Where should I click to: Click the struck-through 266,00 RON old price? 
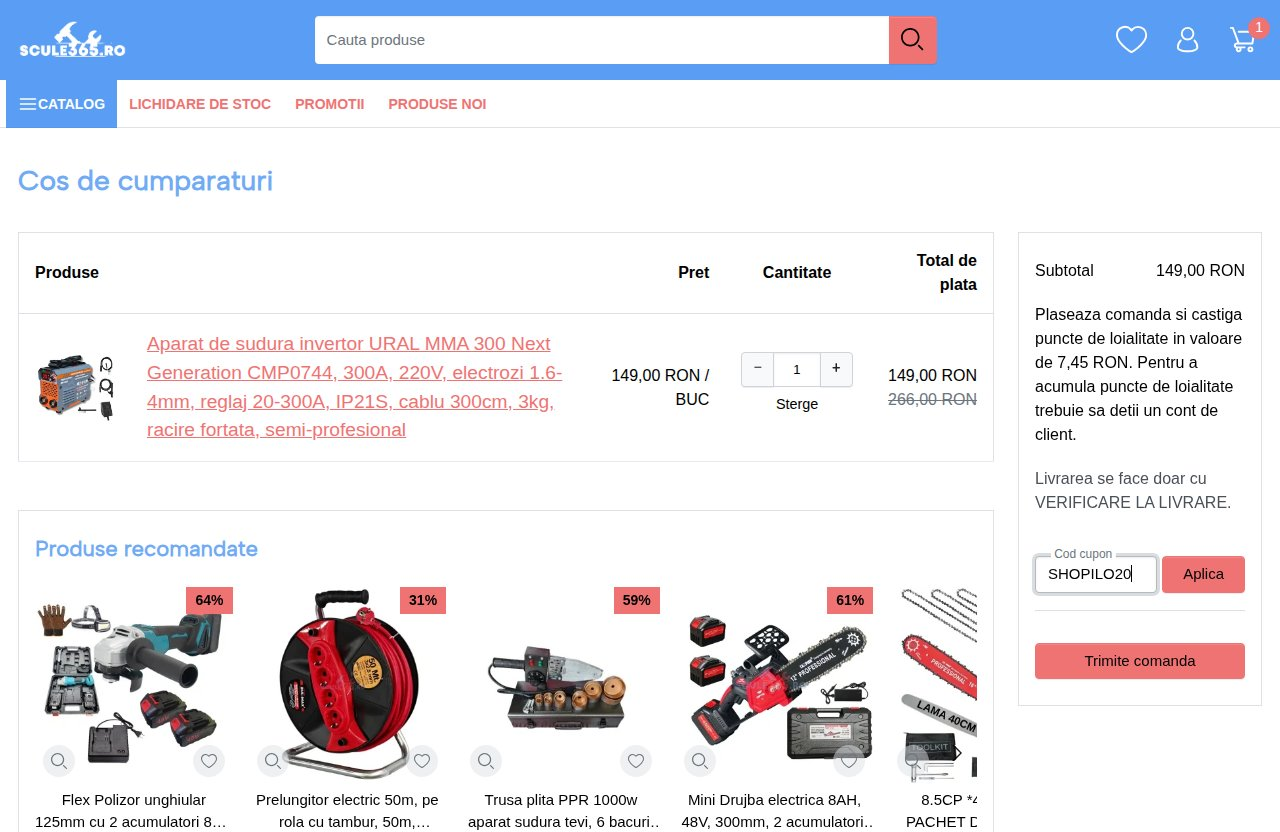pyautogui.click(x=932, y=399)
